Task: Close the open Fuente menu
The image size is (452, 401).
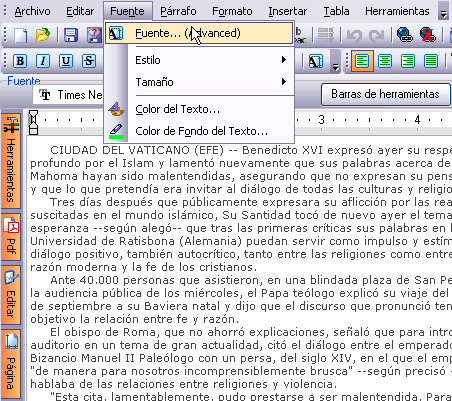Action: click(x=128, y=11)
